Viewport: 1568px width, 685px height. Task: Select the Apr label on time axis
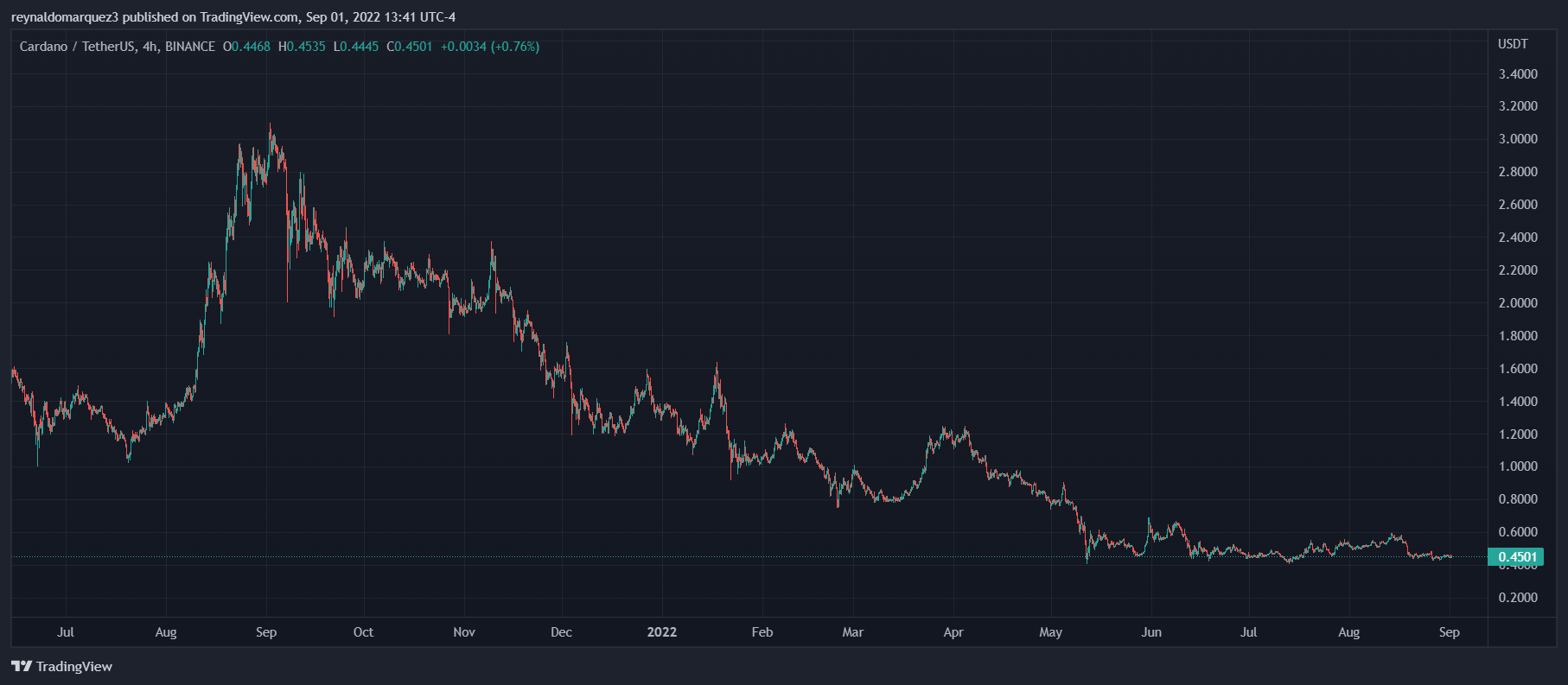(953, 632)
